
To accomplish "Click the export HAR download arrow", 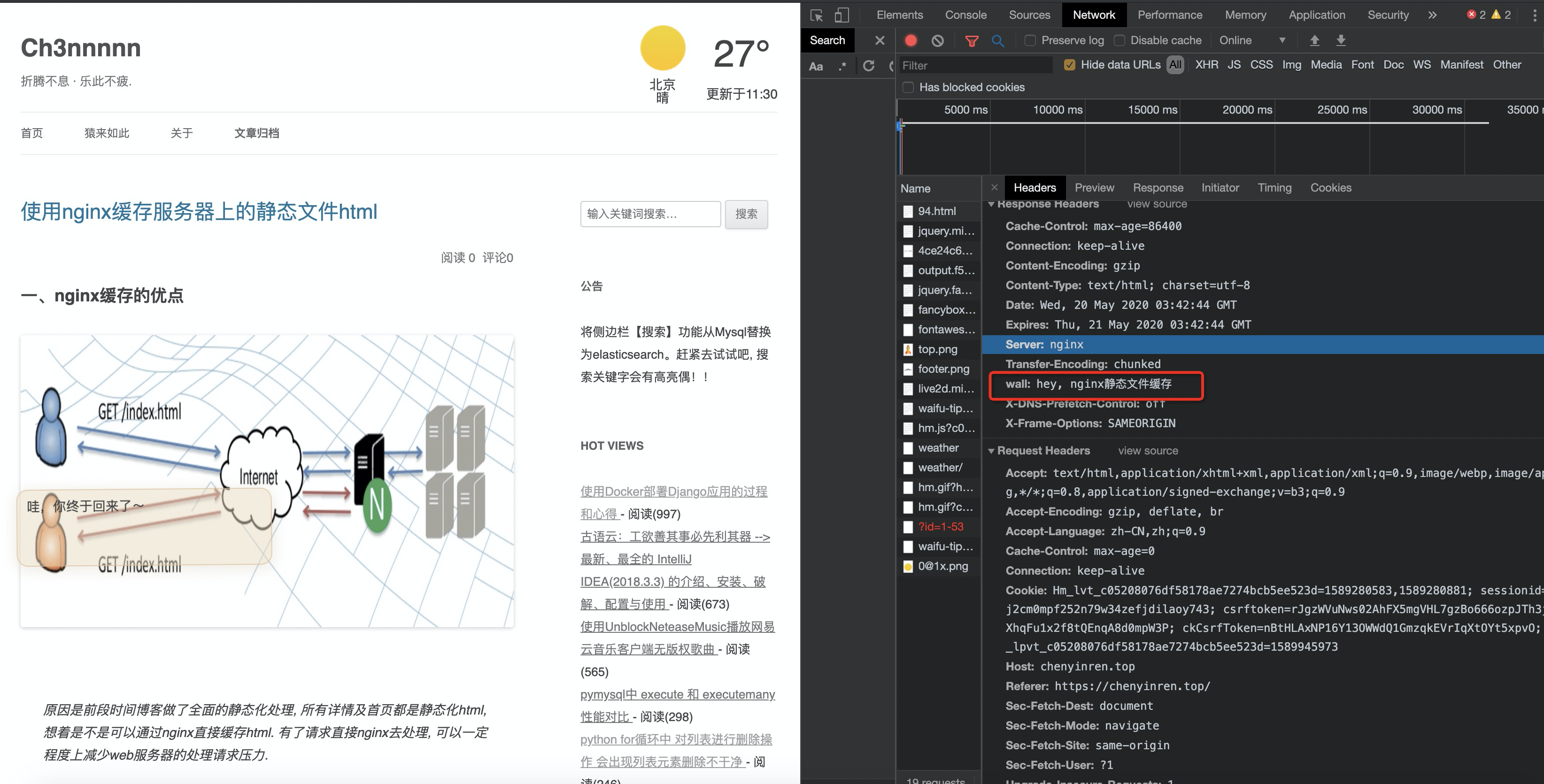I will (1341, 40).
